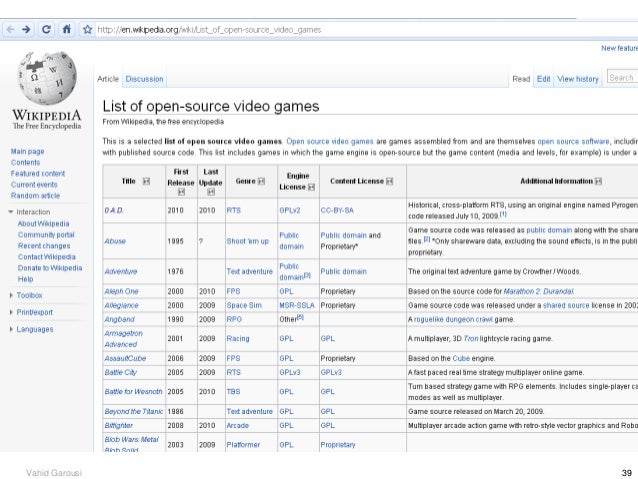Click the Home icon in the browser toolbar
The height and width of the screenshot is (479, 638).
coord(66,30)
